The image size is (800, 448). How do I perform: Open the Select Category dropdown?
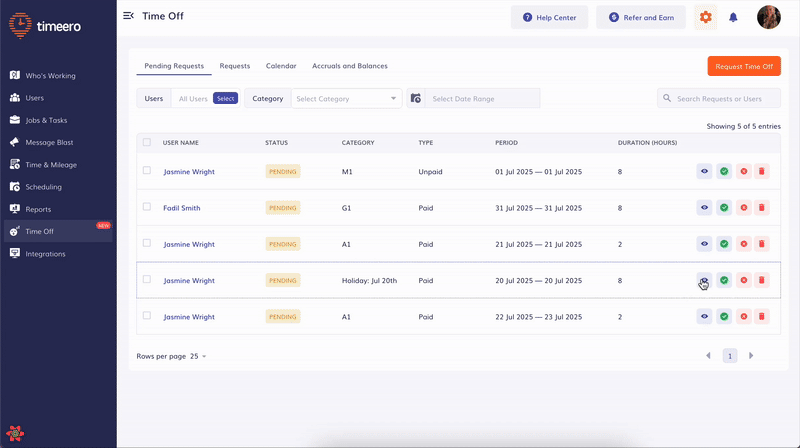pos(347,99)
